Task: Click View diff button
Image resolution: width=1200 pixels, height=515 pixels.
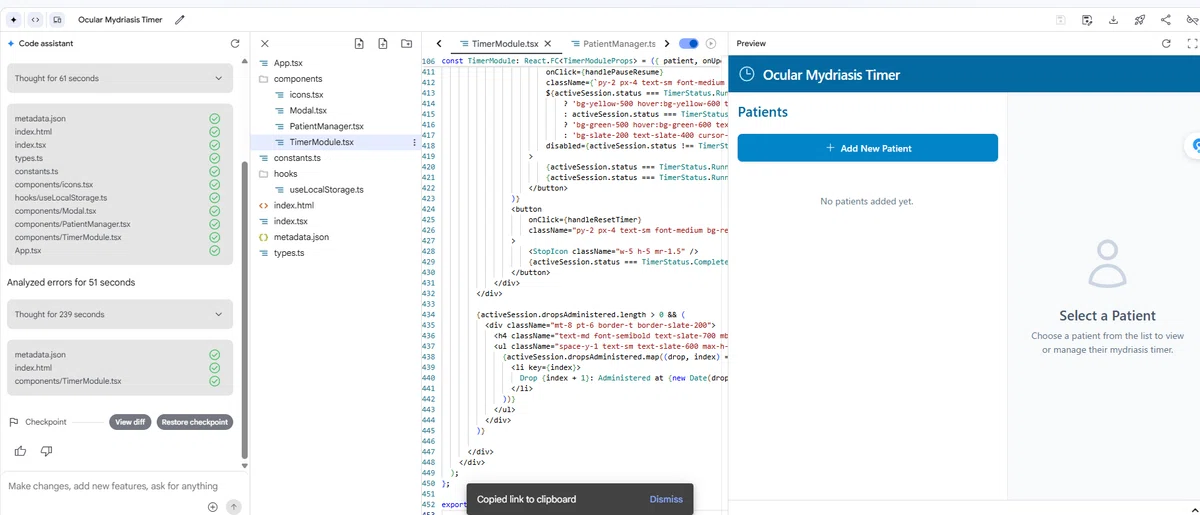Action: [130, 422]
